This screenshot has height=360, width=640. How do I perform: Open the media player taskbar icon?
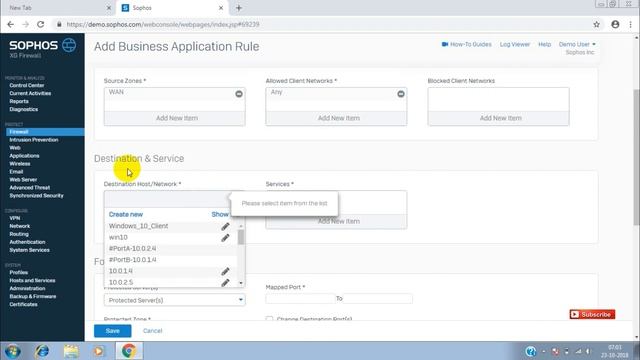click(99, 351)
